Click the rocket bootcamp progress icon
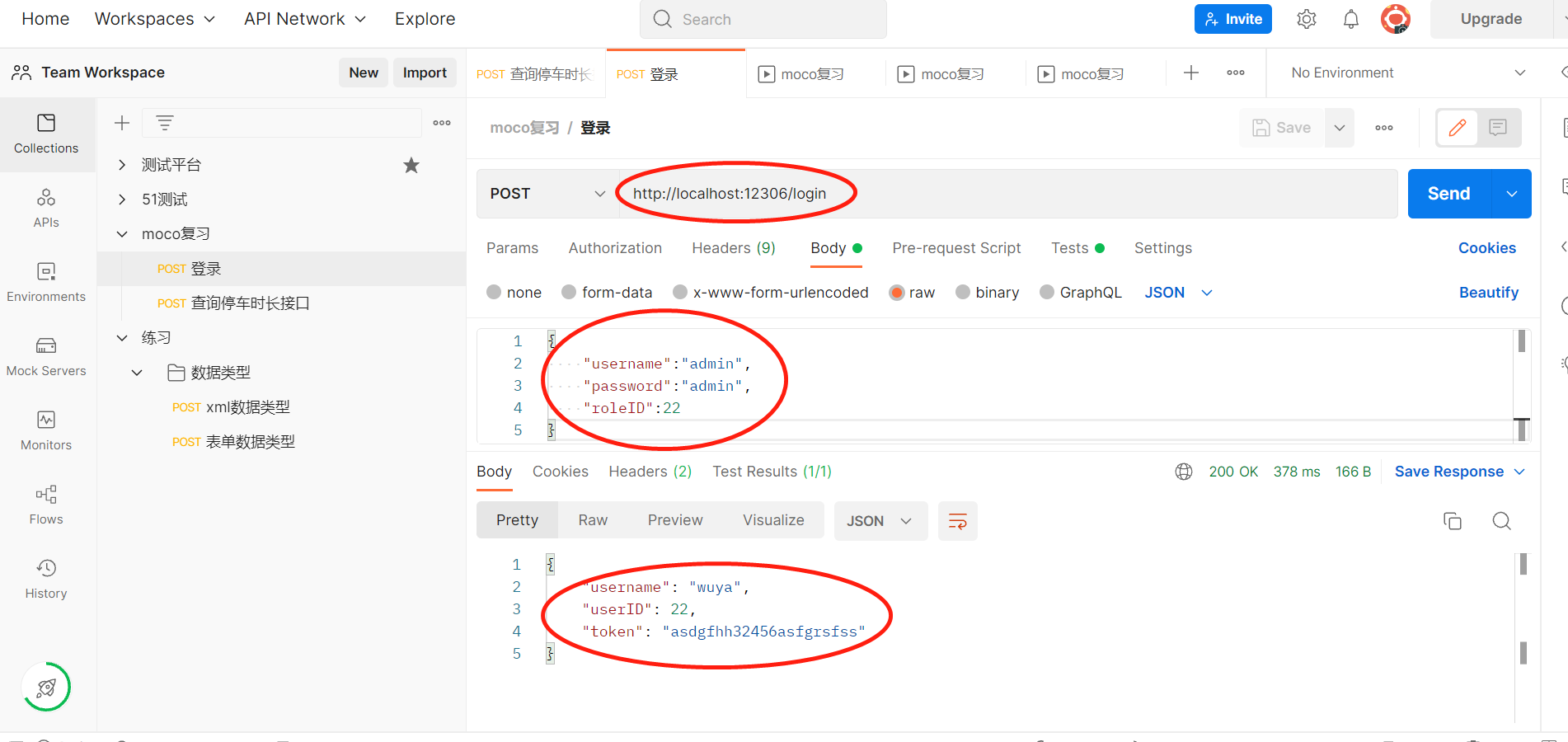The height and width of the screenshot is (742, 1568). [x=46, y=687]
